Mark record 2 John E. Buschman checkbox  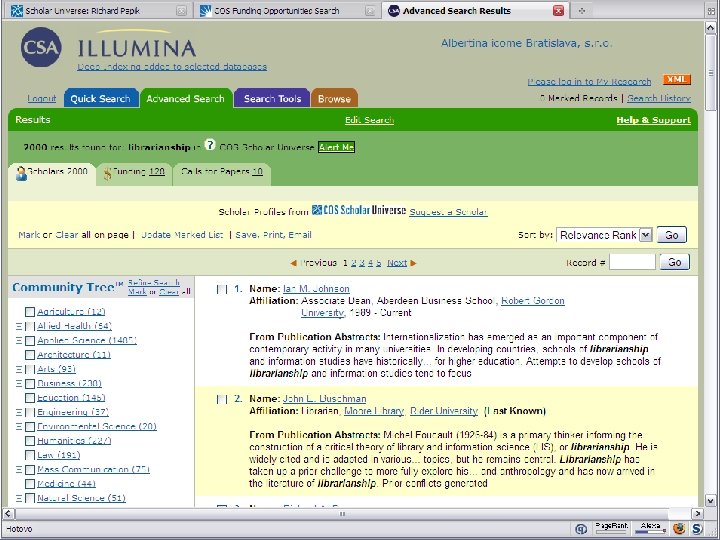pyautogui.click(x=222, y=399)
